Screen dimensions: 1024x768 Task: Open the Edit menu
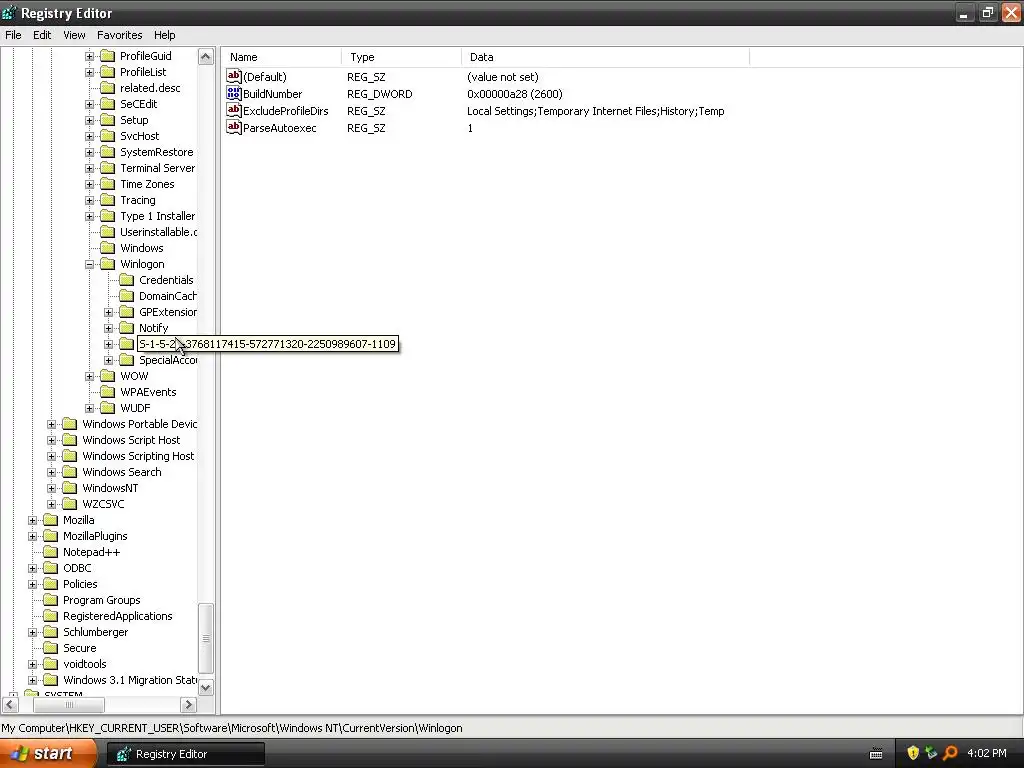point(42,35)
